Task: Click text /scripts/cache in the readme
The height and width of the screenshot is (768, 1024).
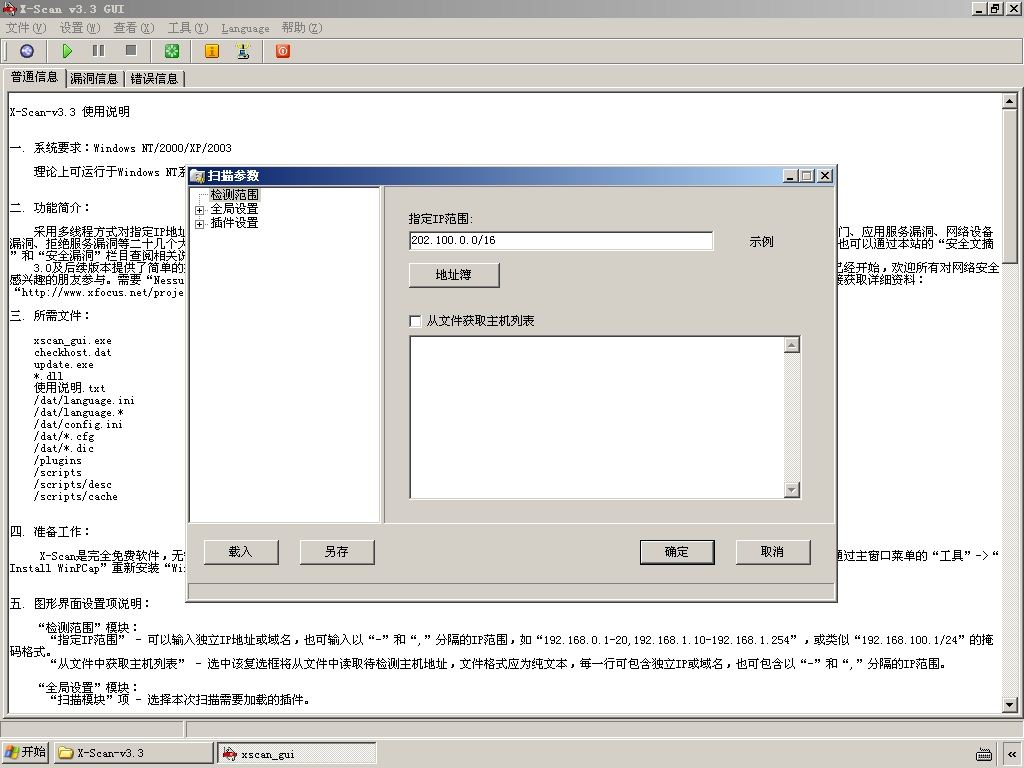Action: coord(75,496)
